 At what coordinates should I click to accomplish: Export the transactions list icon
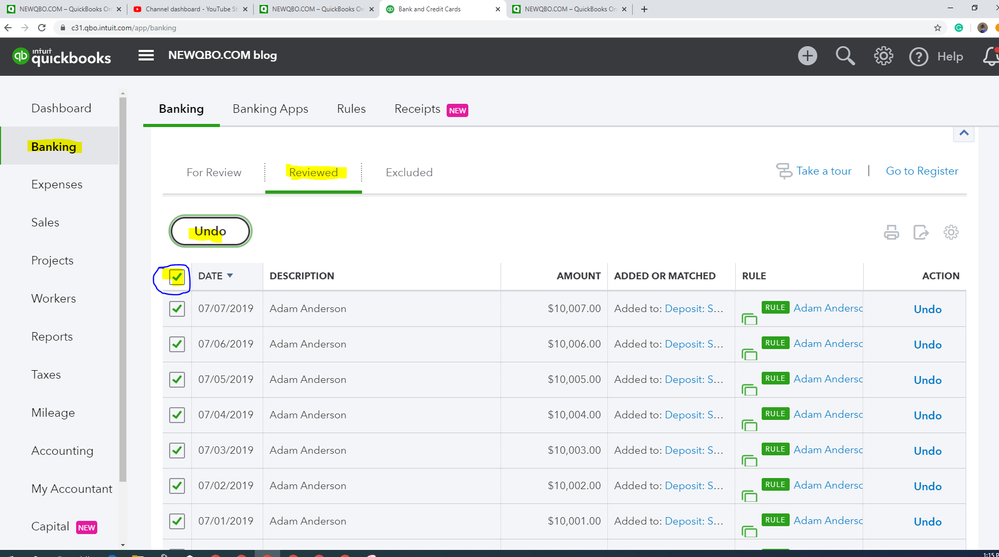(x=921, y=233)
